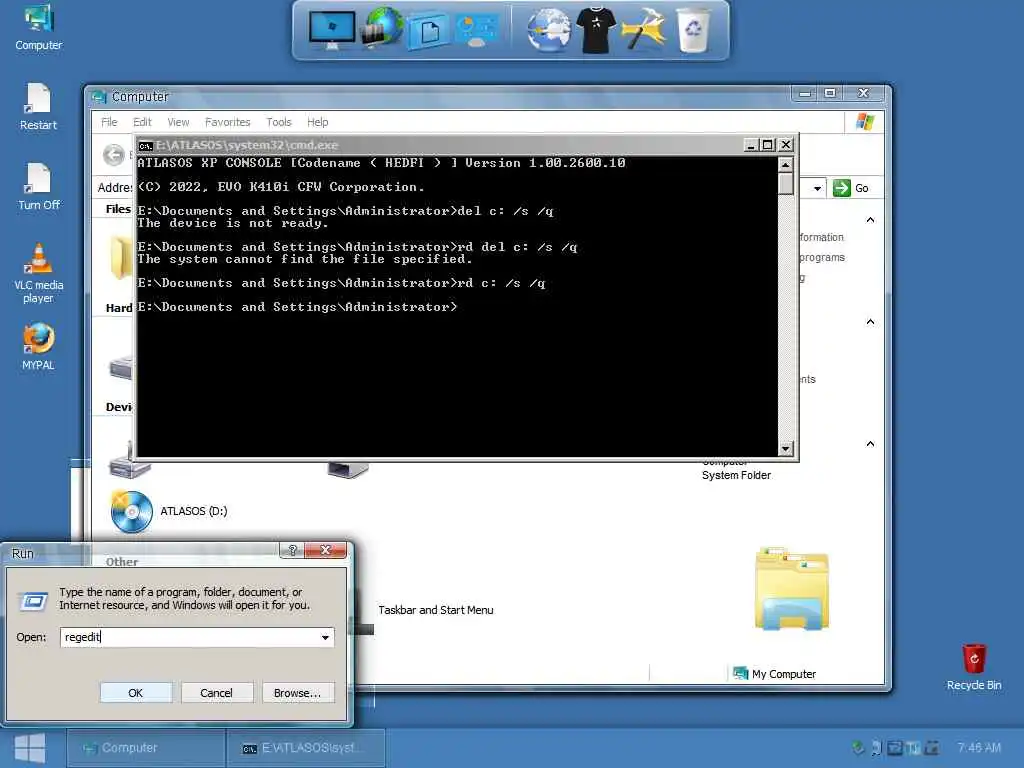Close the Run dialog
Screen dimensions: 1024x768
click(325, 551)
